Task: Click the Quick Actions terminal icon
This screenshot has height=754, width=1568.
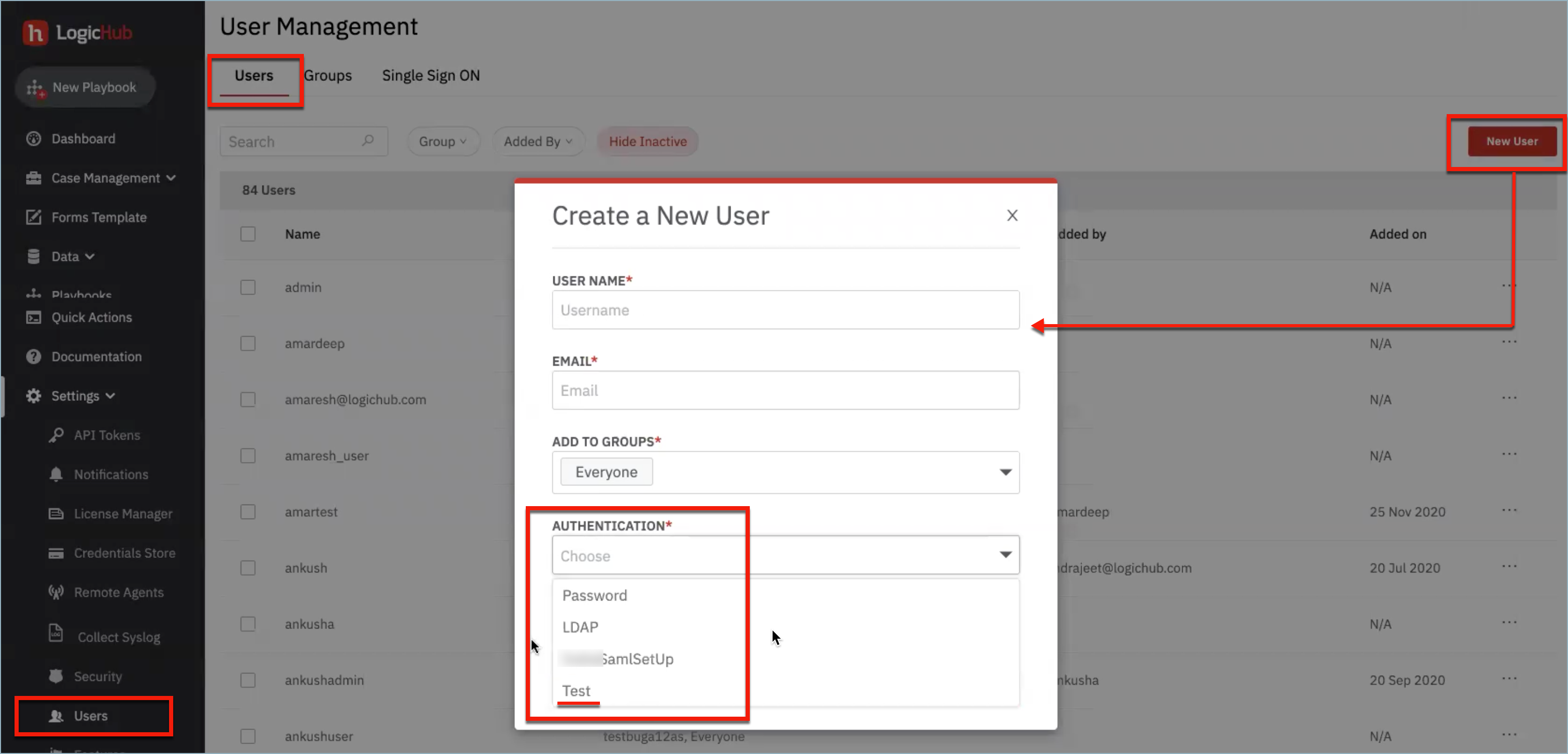Action: (34, 317)
